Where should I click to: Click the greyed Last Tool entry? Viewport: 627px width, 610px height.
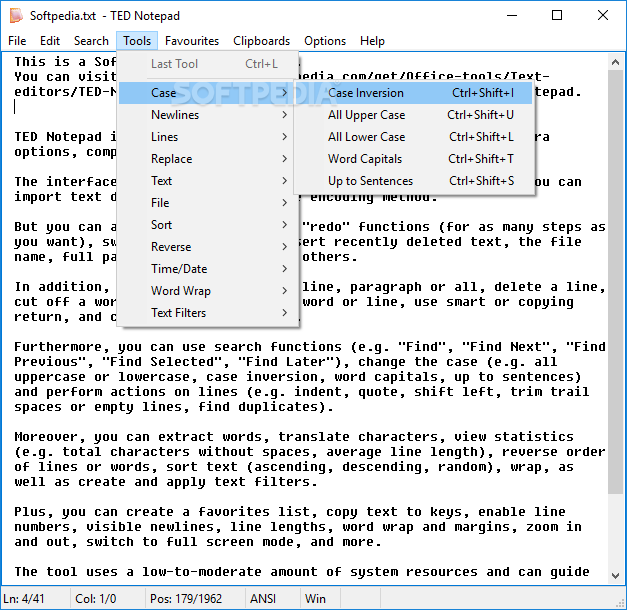click(x=207, y=64)
